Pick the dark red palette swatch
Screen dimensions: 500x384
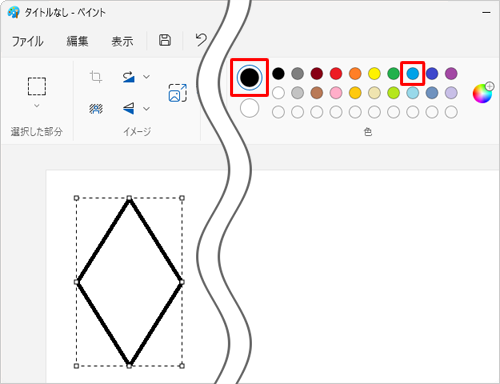point(317,73)
